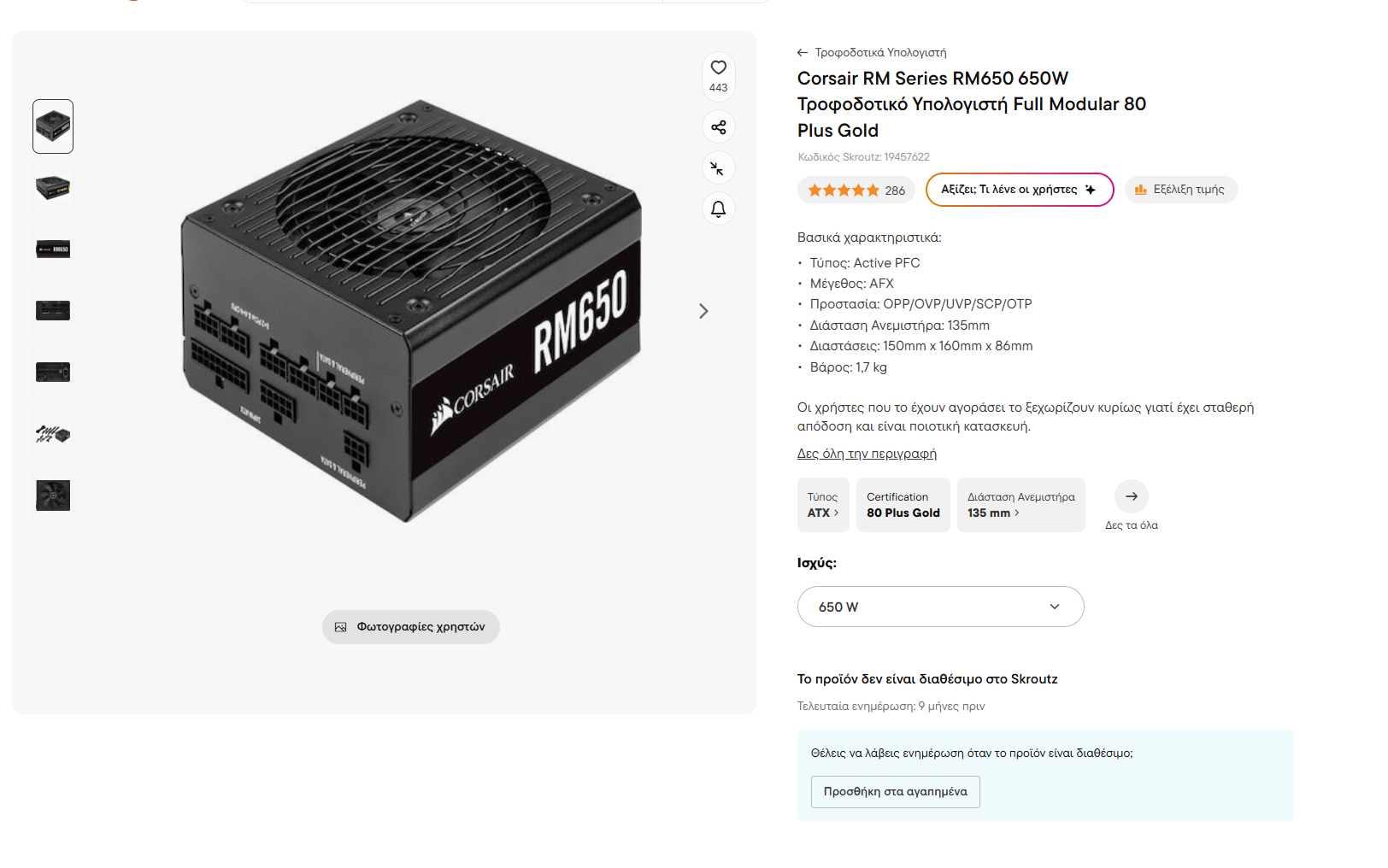Image resolution: width=1388 pixels, height=868 pixels.
Task: Go back via Τροφοδοτικά Υπολογιστή arrow
Action: pos(803,53)
